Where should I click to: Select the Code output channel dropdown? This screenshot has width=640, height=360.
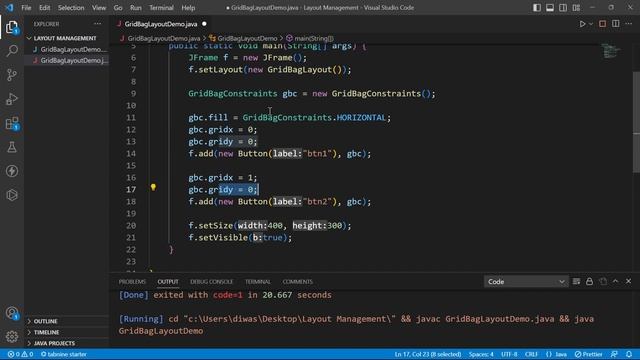tap(526, 282)
